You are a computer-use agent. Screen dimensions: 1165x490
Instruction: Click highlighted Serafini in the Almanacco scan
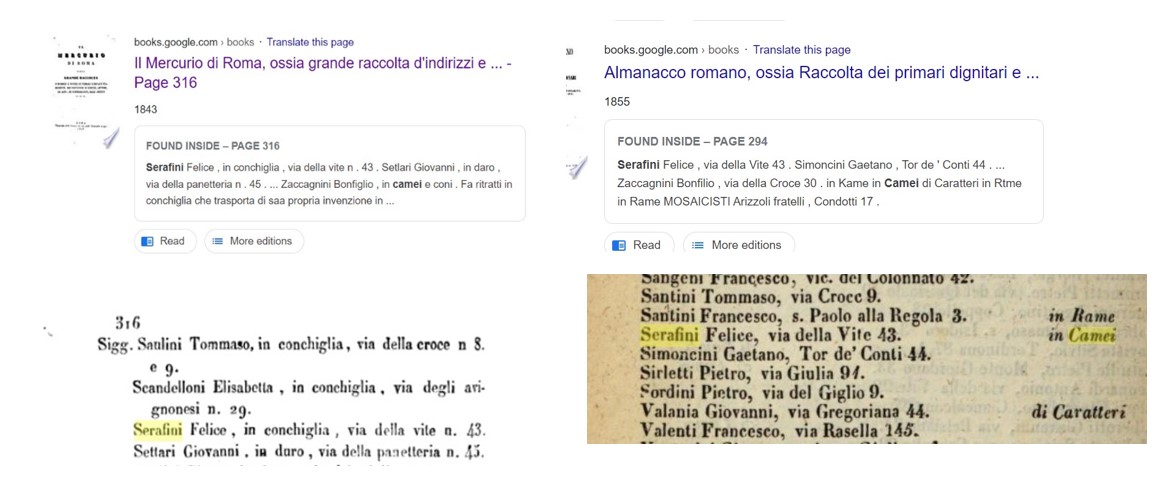coord(669,335)
